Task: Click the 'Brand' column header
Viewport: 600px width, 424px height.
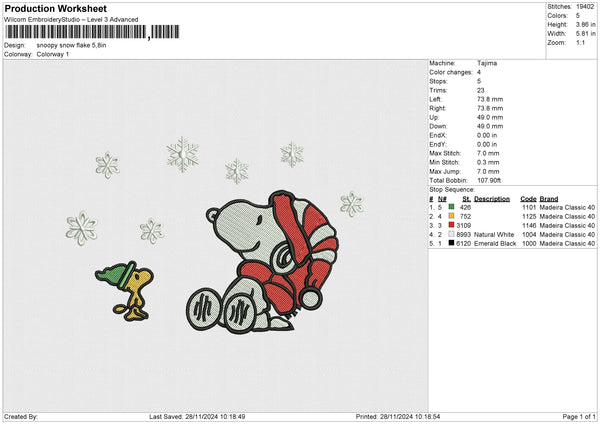Action: pos(549,199)
